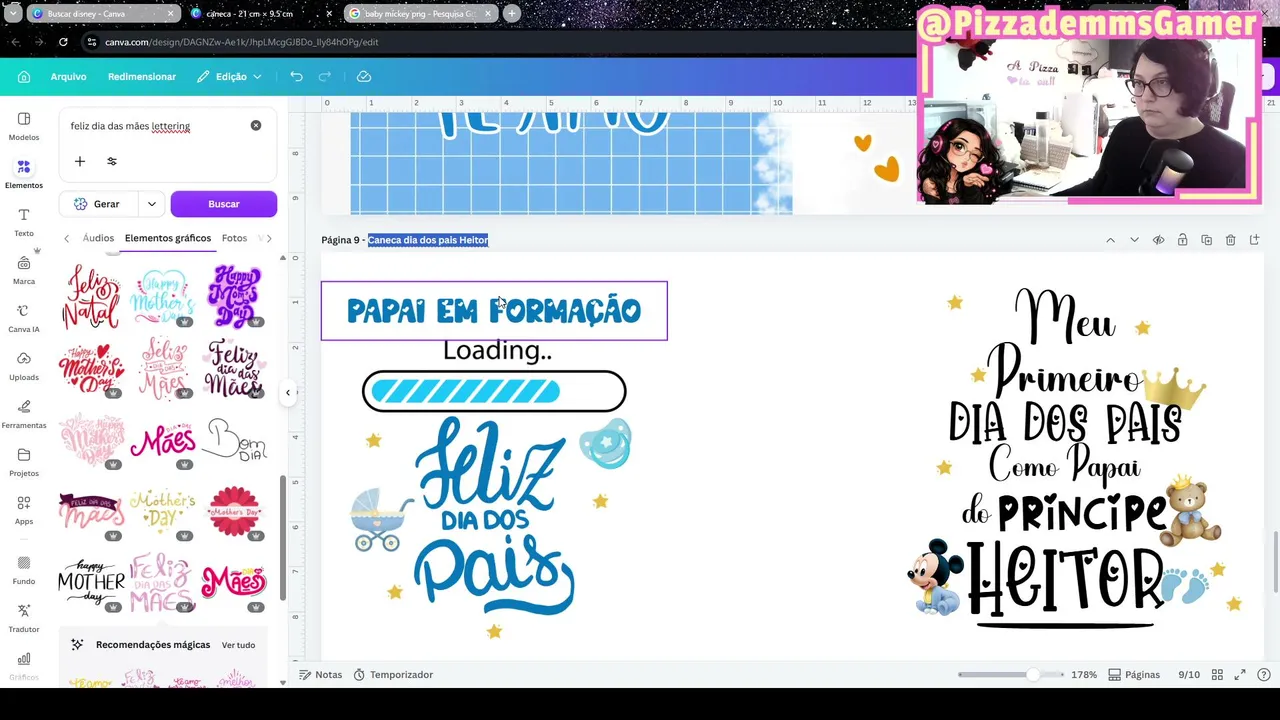Select the Elementos gráficos tab
This screenshot has height=720, width=1280.
click(168, 238)
